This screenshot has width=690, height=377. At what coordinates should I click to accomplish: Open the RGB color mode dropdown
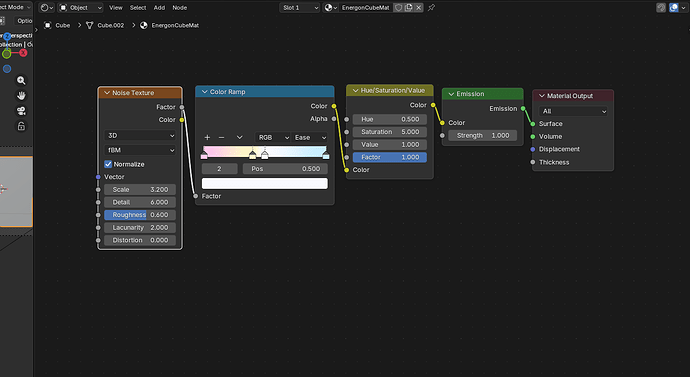(273, 138)
